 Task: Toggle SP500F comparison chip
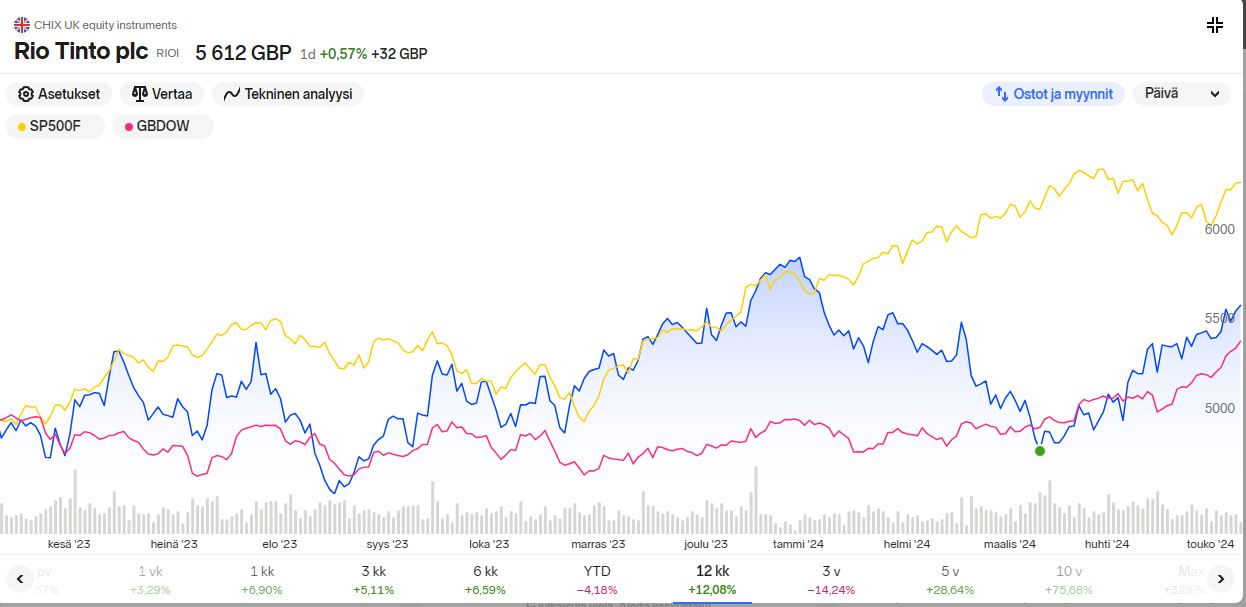point(55,127)
